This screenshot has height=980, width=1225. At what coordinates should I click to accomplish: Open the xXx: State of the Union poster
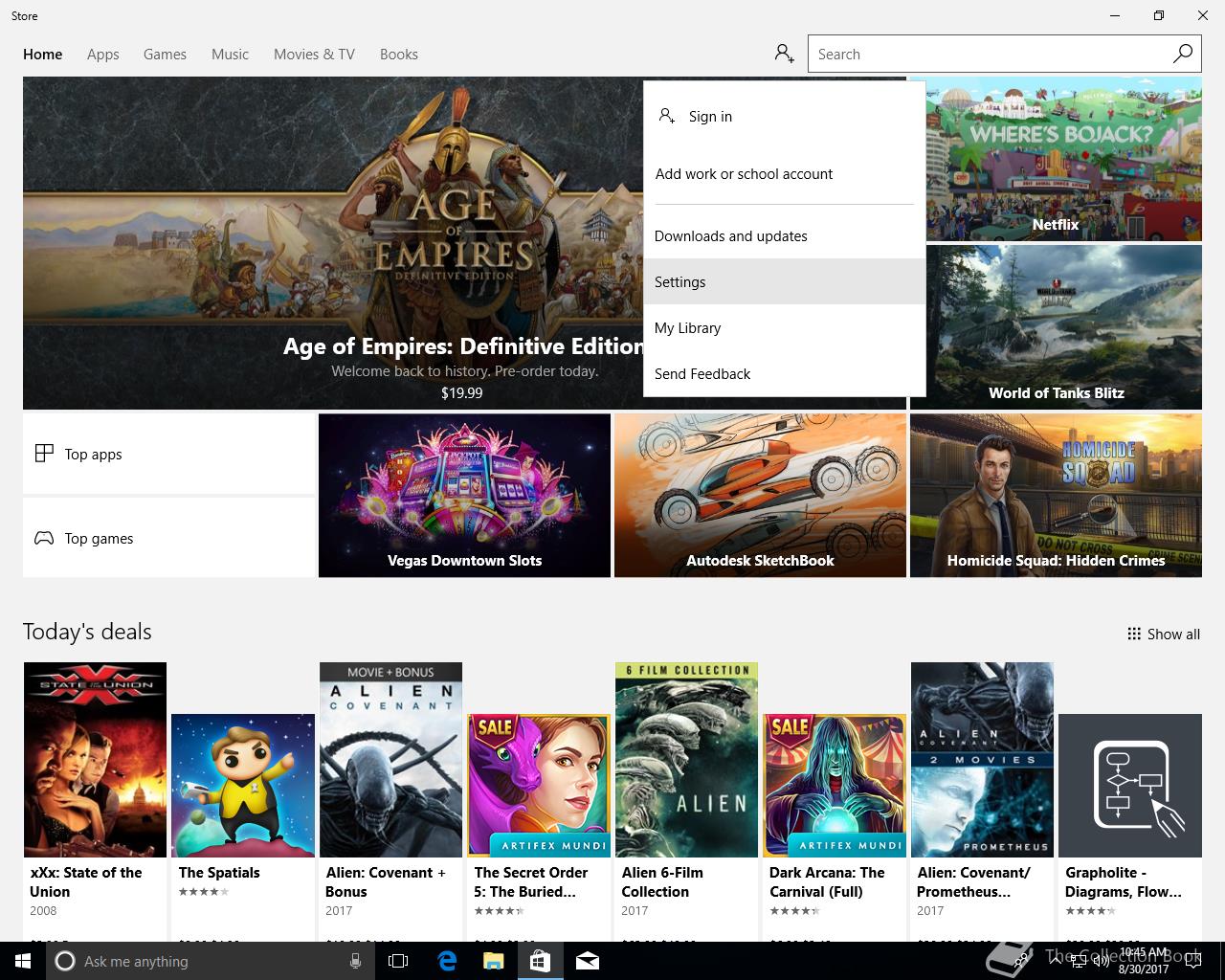point(95,760)
